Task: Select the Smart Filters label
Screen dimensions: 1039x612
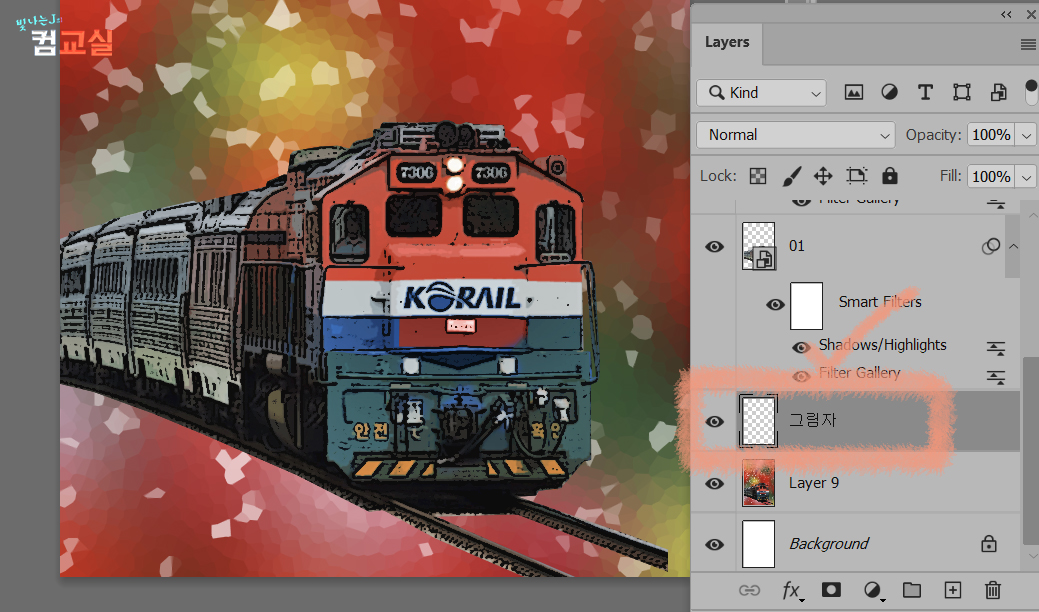Action: 880,302
